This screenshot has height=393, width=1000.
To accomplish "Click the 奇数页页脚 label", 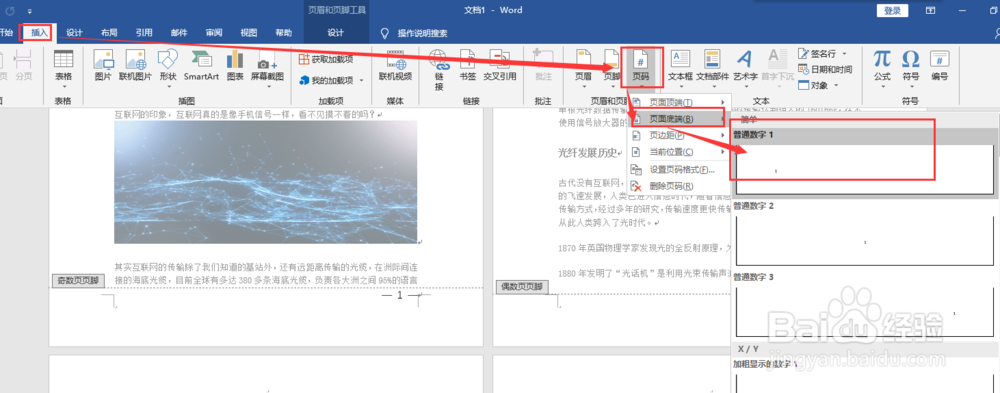I will pyautogui.click(x=78, y=281).
